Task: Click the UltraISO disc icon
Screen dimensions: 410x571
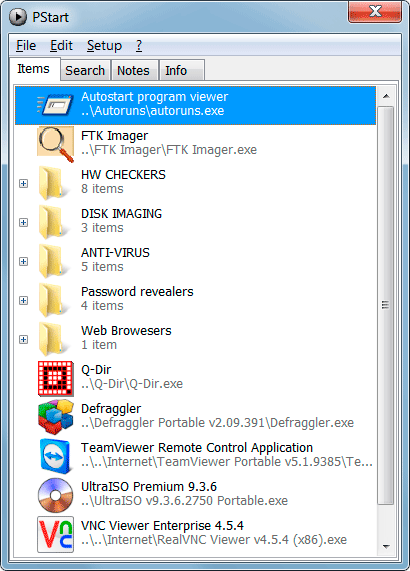Action: pos(55,495)
